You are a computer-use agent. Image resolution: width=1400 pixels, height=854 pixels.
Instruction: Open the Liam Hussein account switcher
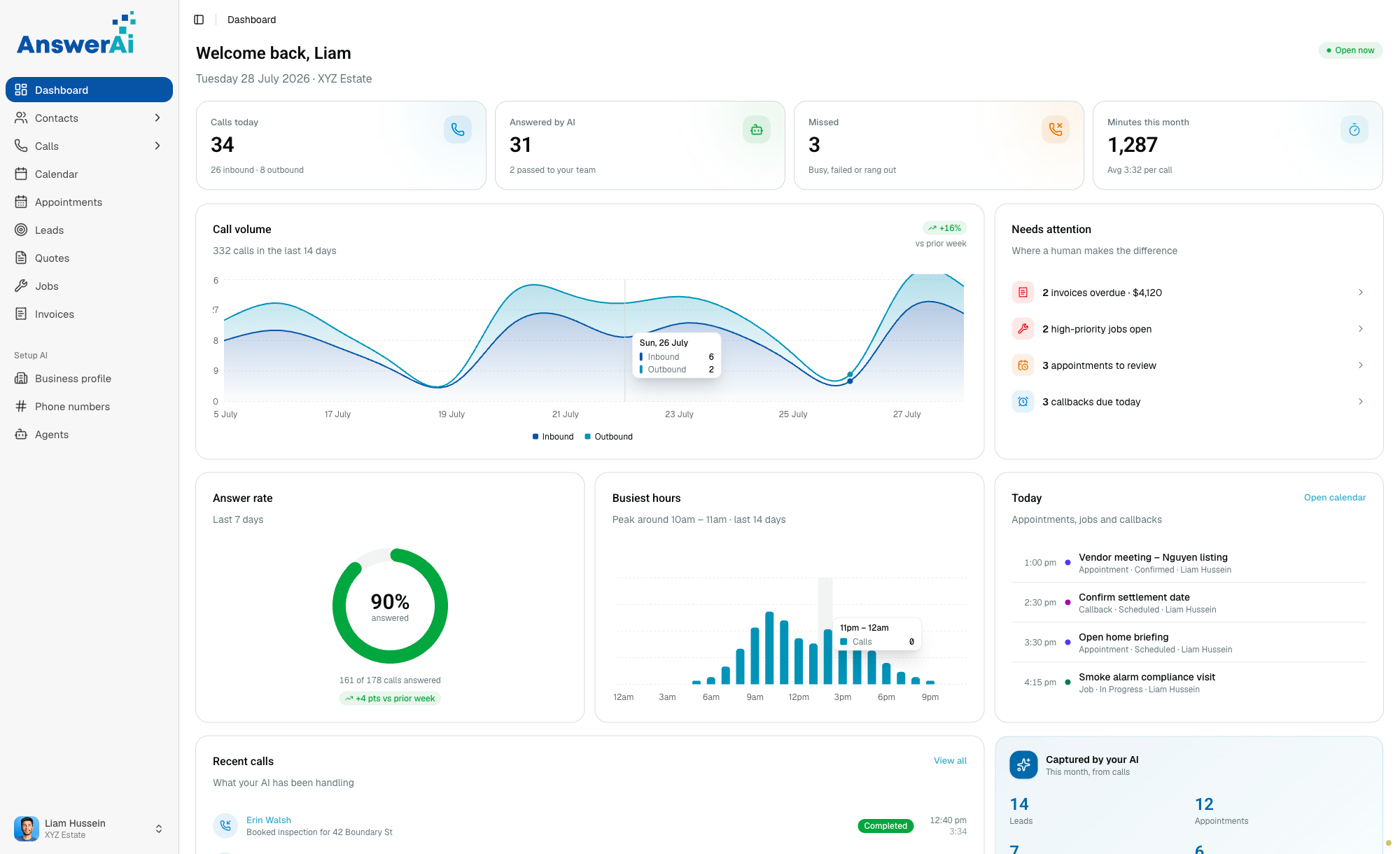[x=89, y=829]
